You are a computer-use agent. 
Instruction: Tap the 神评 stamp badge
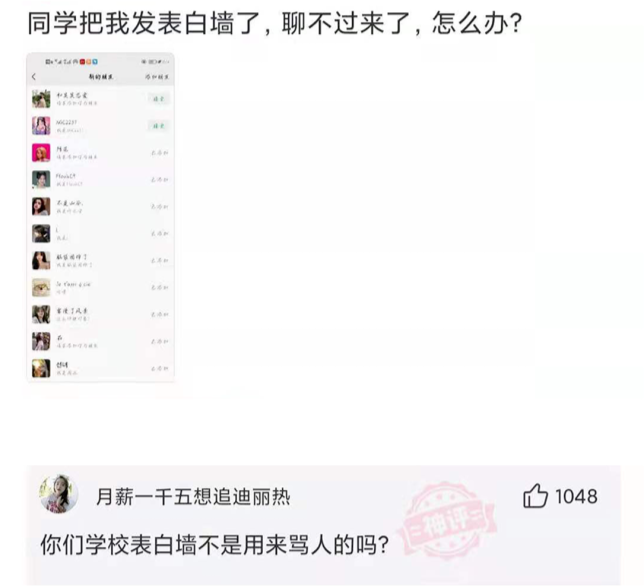pos(448,521)
